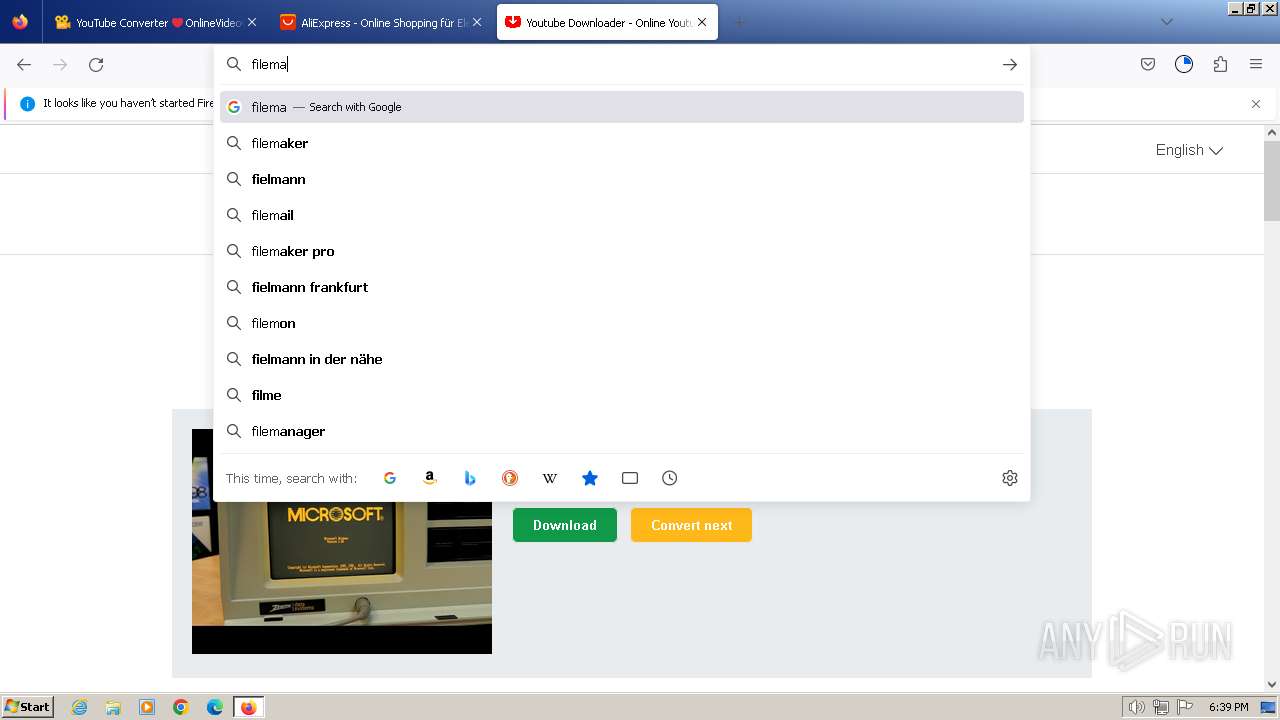Click the green Download button
The height and width of the screenshot is (720, 1280).
coord(565,525)
